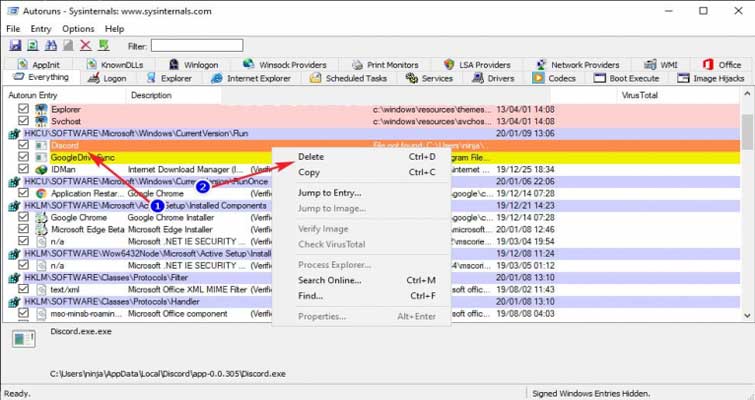This screenshot has width=755, height=400.
Task: Click the registry icon for HKCU Run key
Action: click(14, 134)
